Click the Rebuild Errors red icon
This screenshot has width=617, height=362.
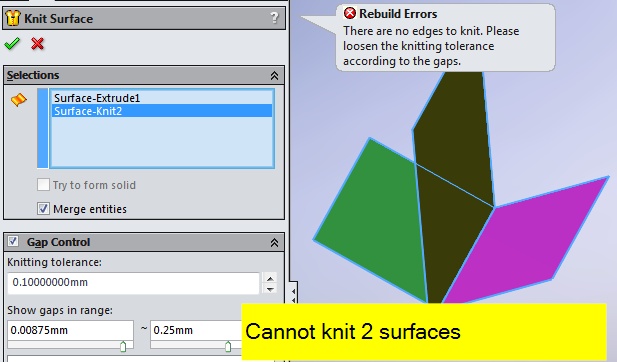tap(349, 13)
